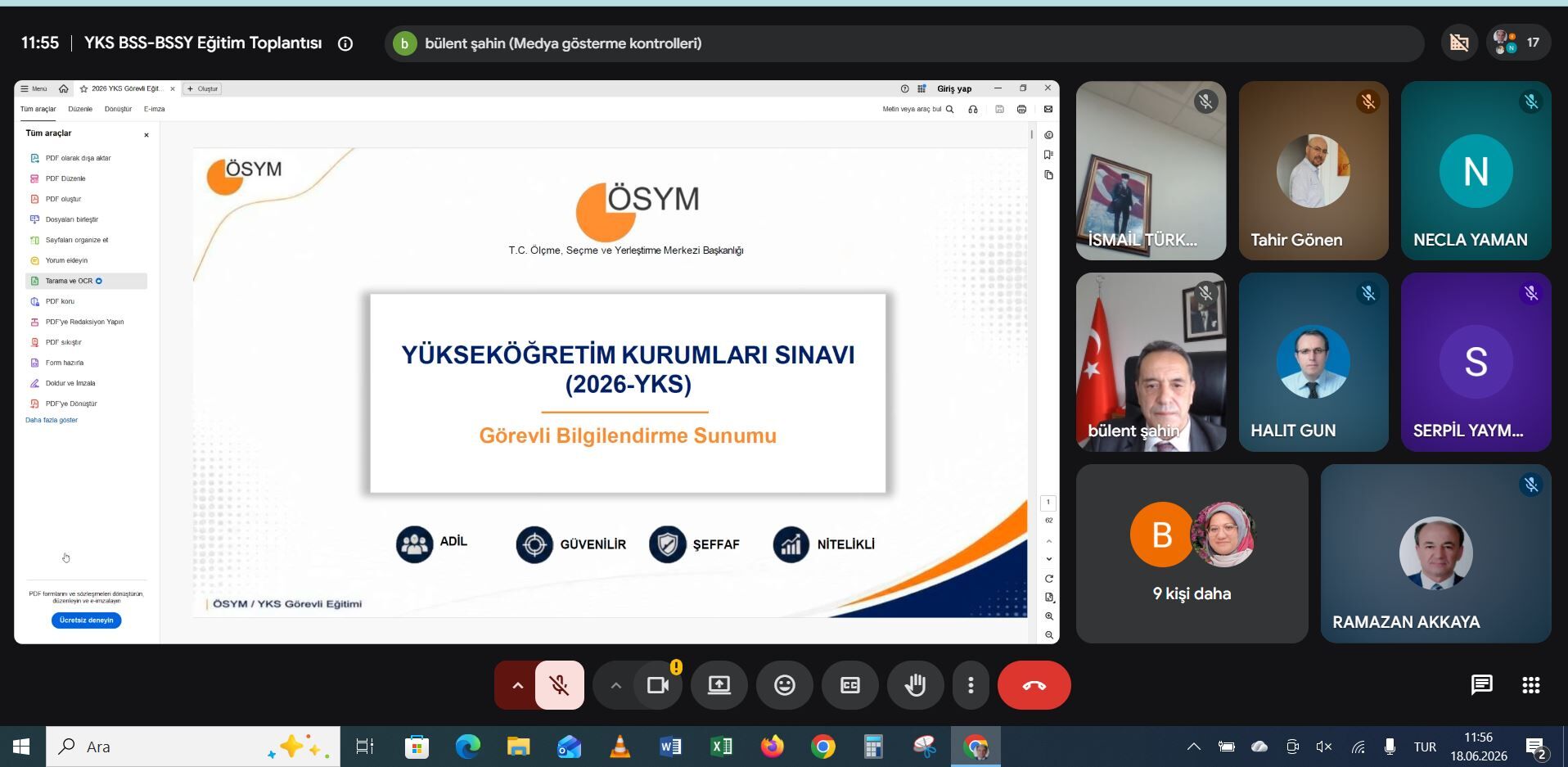Select the Form hazırla tool

[x=86, y=363]
